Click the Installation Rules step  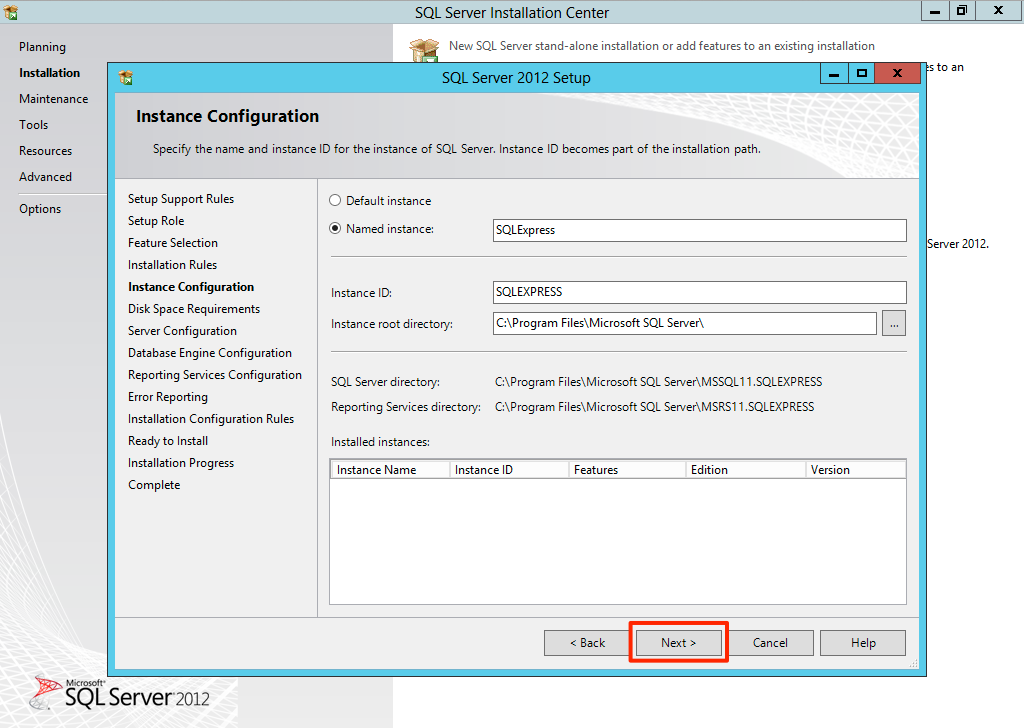click(172, 265)
